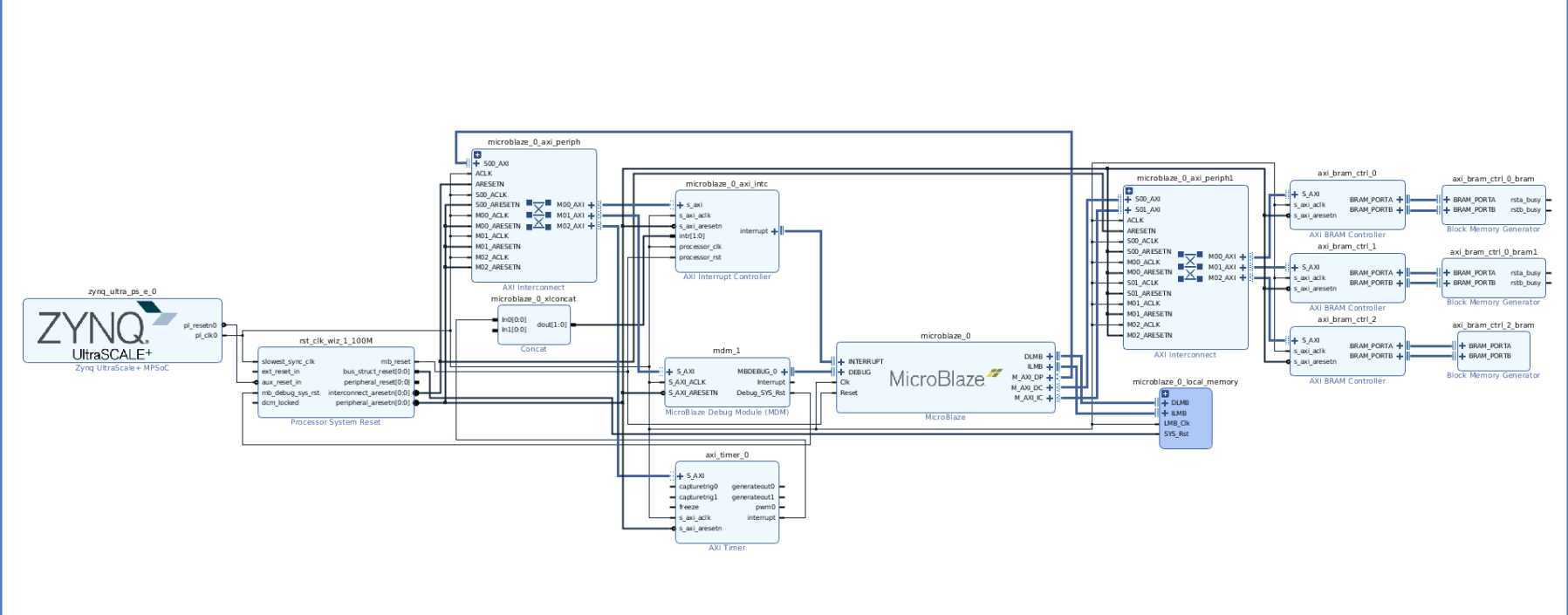The image size is (1568, 615).
Task: Click crossbar icon inside microblaze_0_axi_periph
Action: click(538, 215)
